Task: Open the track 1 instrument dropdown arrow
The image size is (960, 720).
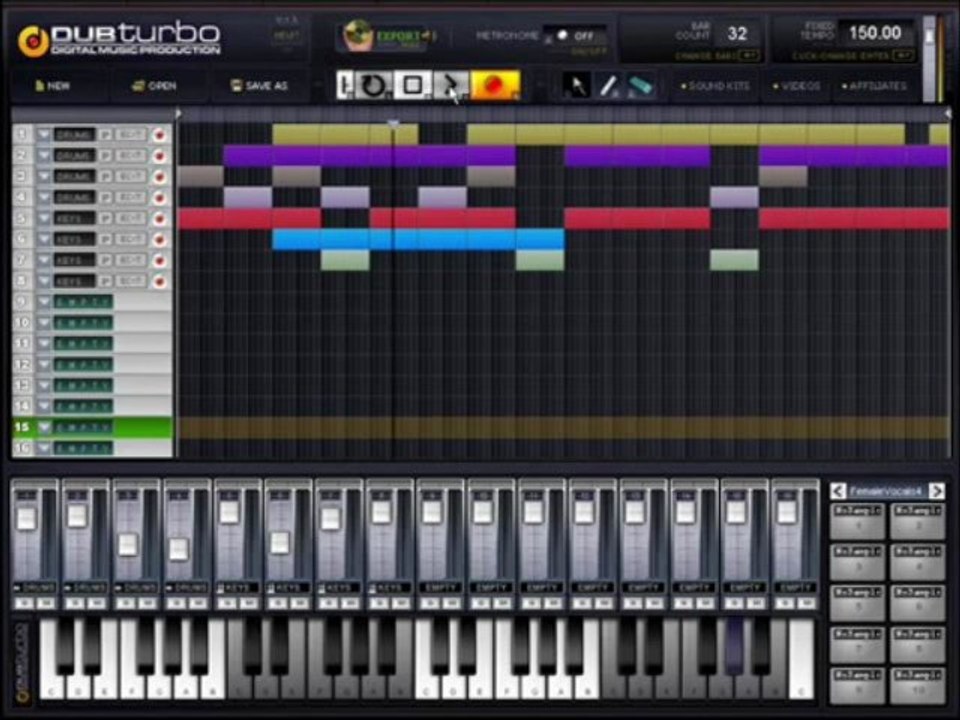Action: [43, 135]
